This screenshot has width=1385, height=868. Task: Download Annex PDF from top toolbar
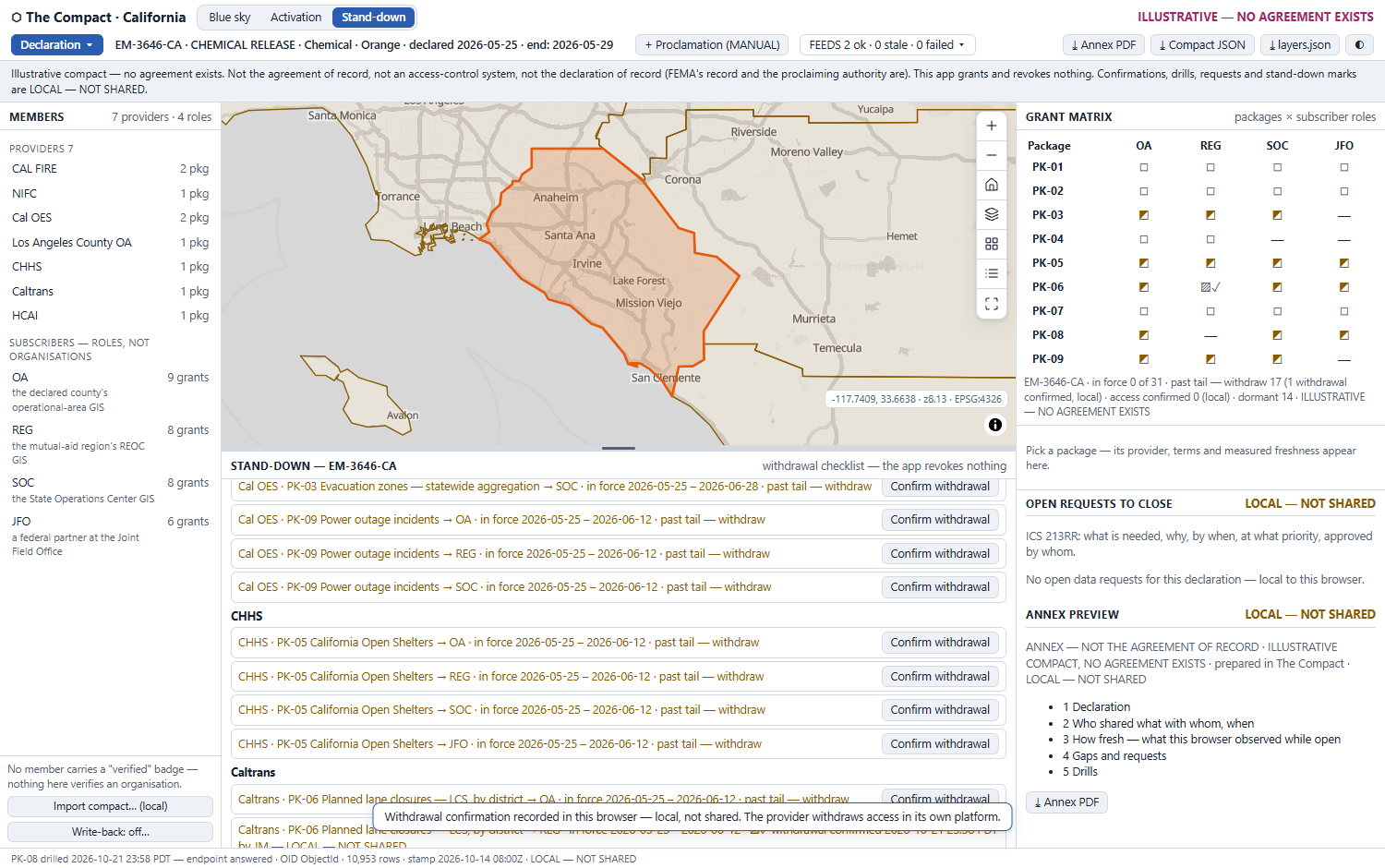tap(1103, 44)
